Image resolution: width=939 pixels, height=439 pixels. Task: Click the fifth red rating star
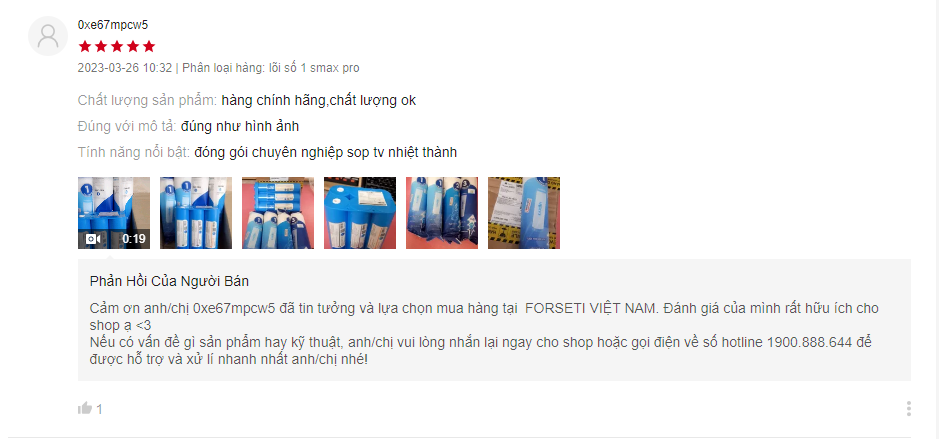[149, 46]
